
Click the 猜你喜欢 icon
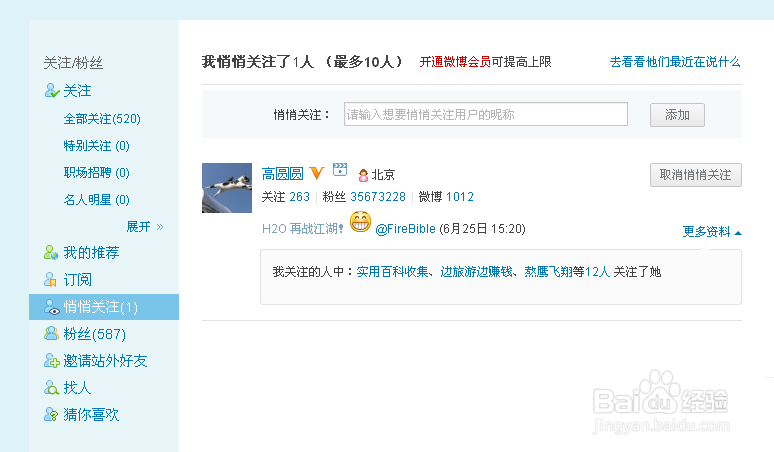point(51,414)
